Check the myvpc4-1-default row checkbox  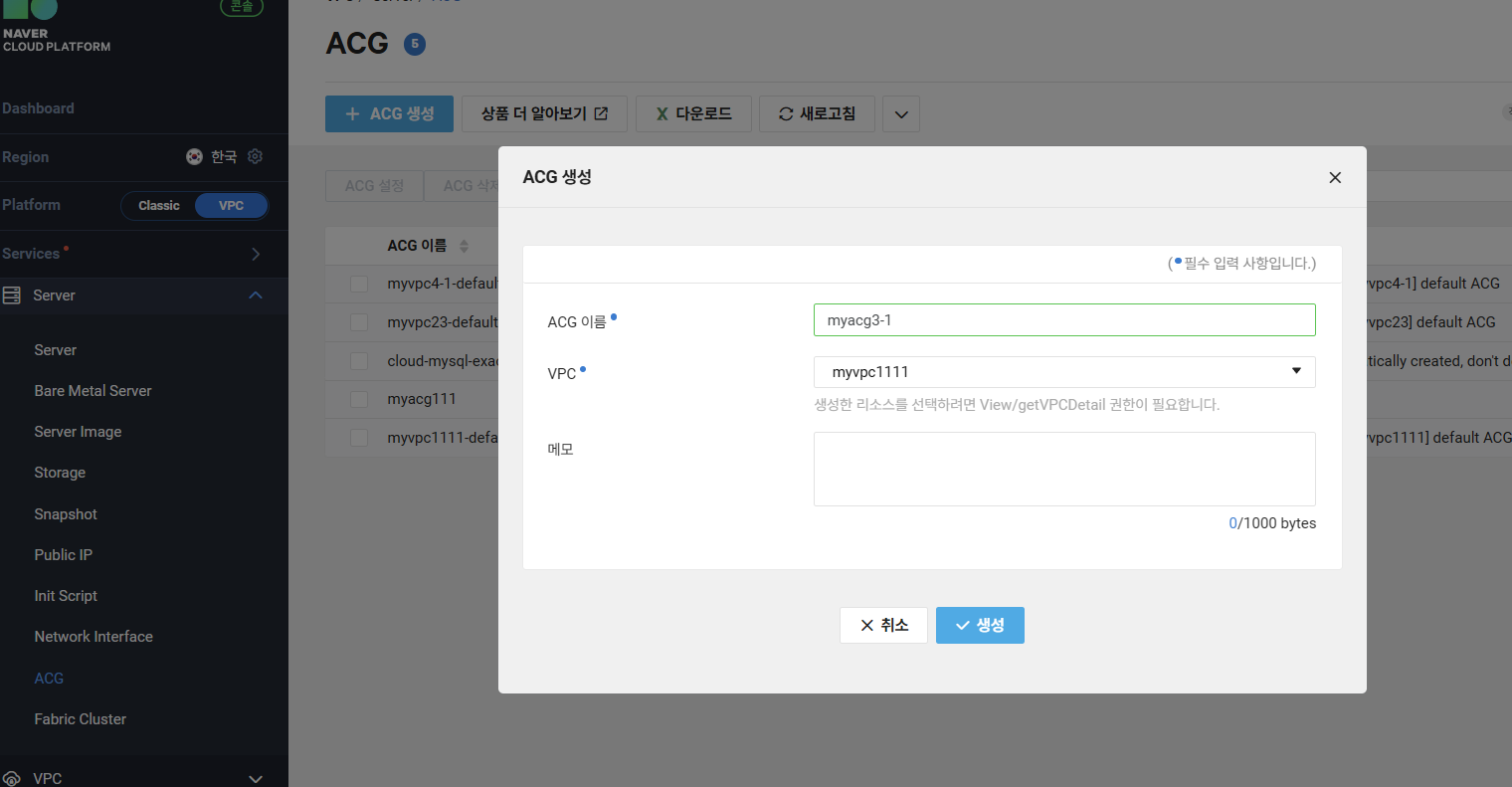click(359, 284)
